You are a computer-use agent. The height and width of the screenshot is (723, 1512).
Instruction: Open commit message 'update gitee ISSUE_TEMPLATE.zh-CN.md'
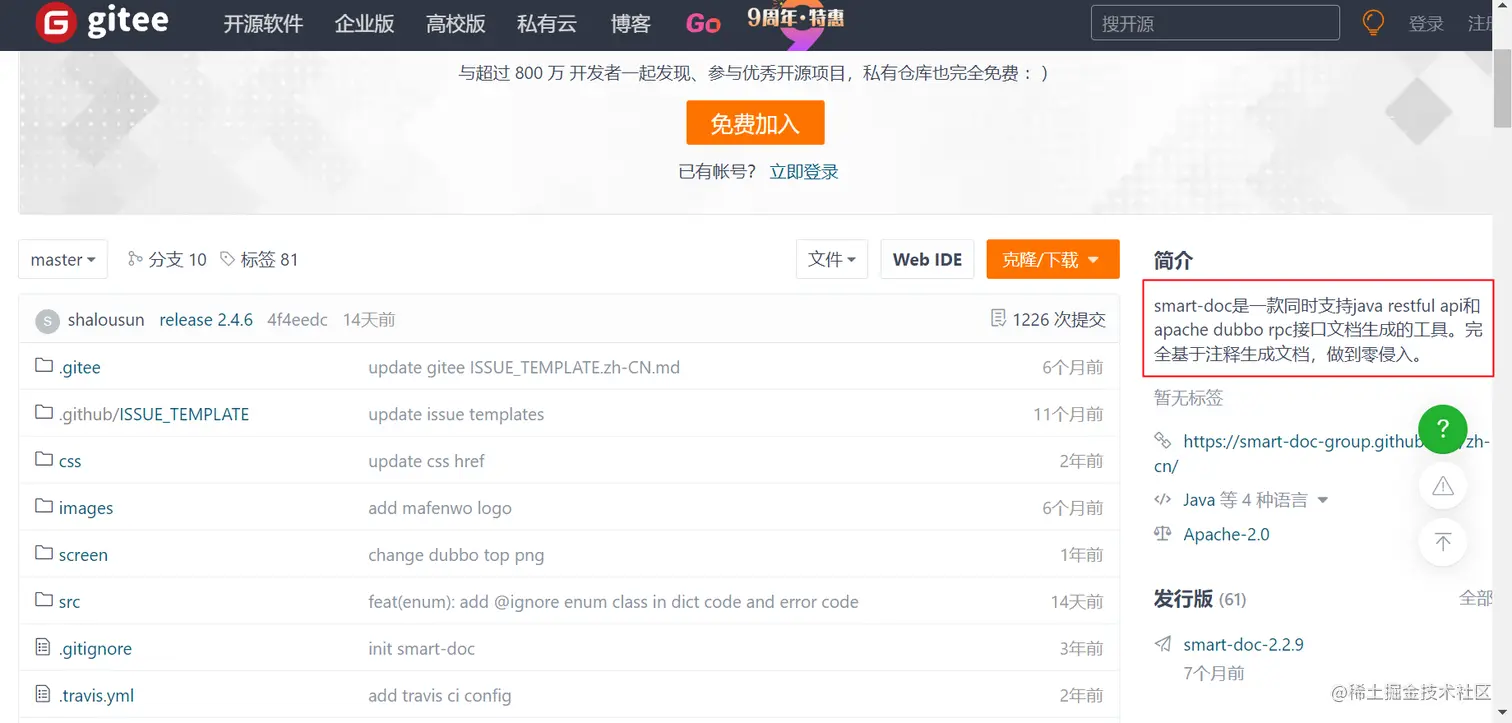(x=524, y=367)
